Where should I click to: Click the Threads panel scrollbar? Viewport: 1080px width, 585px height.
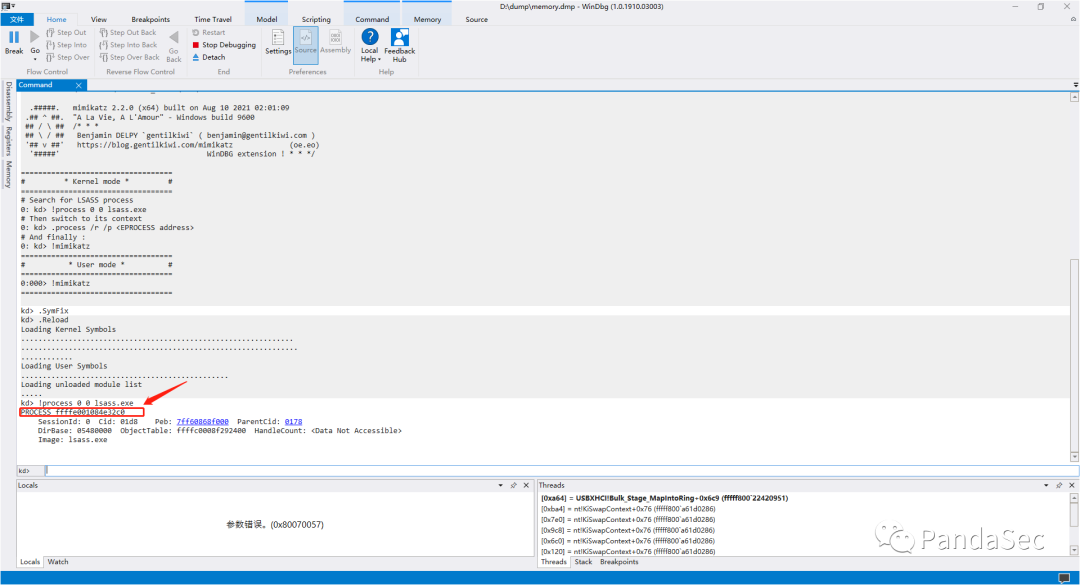(x=1074, y=524)
